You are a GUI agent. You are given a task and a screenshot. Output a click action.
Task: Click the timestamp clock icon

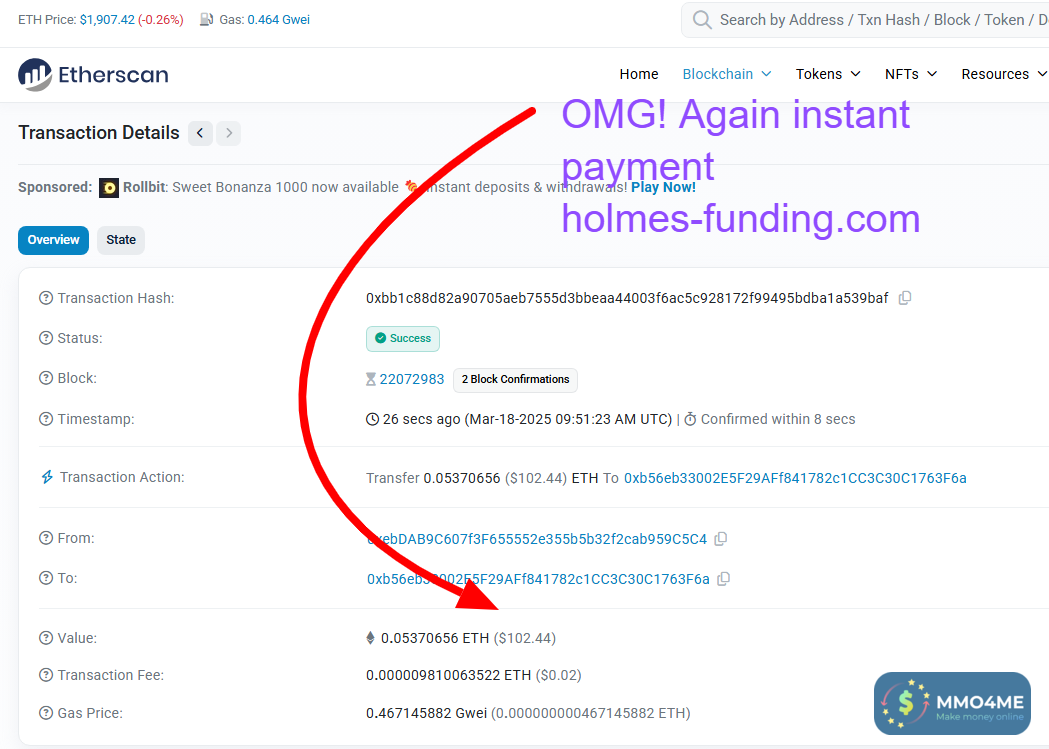[x=373, y=419]
